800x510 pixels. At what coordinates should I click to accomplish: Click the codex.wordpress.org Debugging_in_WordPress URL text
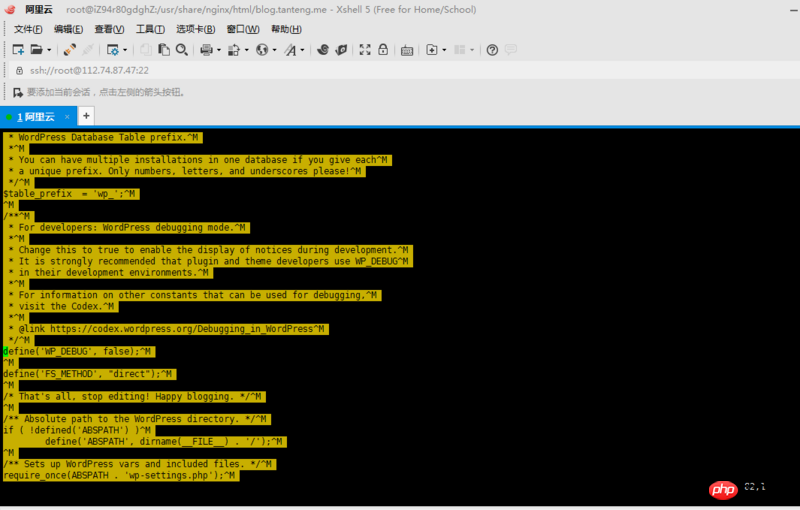[181, 329]
